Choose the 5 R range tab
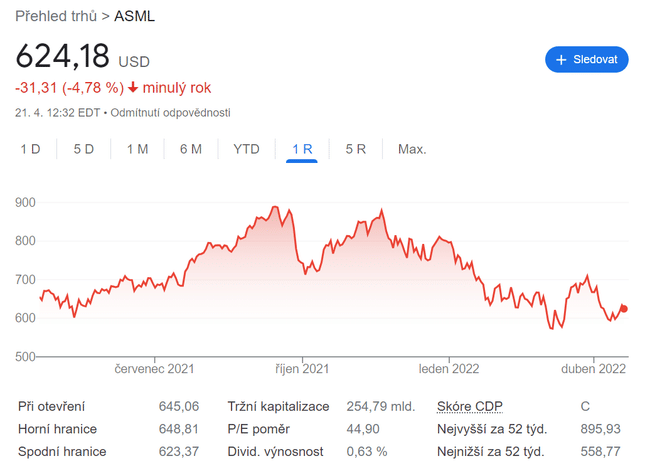This screenshot has width=650, height=469. tap(356, 149)
